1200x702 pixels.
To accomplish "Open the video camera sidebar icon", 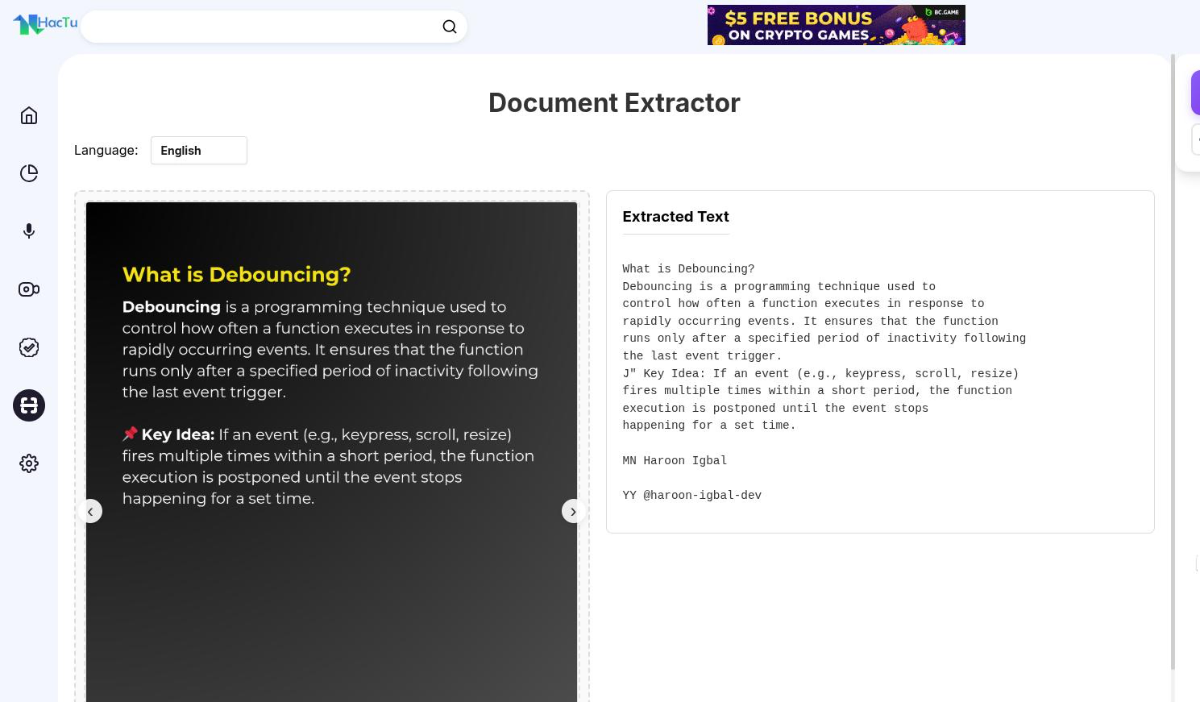I will tap(29, 289).
